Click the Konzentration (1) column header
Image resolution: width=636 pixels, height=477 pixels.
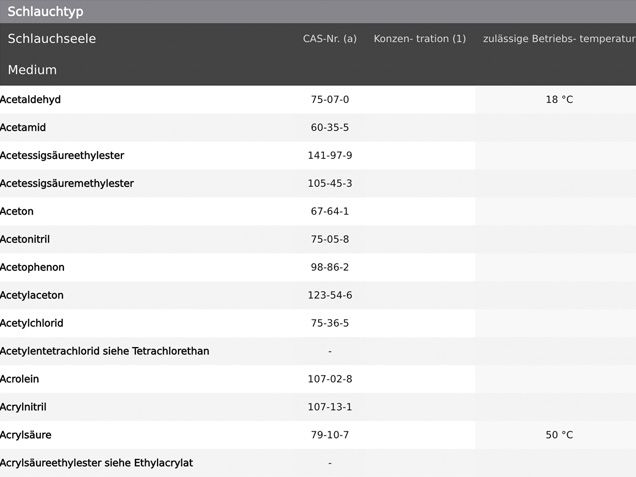coord(419,39)
